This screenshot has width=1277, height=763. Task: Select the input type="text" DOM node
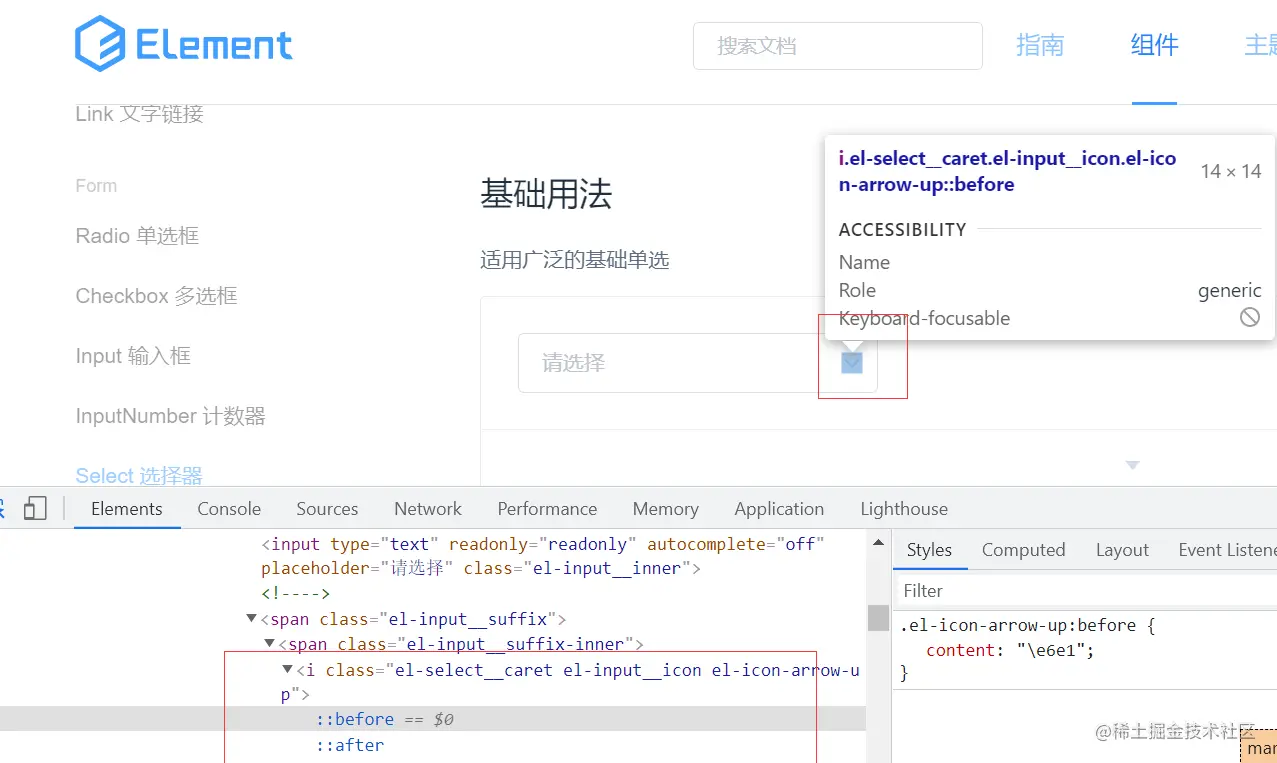click(x=543, y=557)
